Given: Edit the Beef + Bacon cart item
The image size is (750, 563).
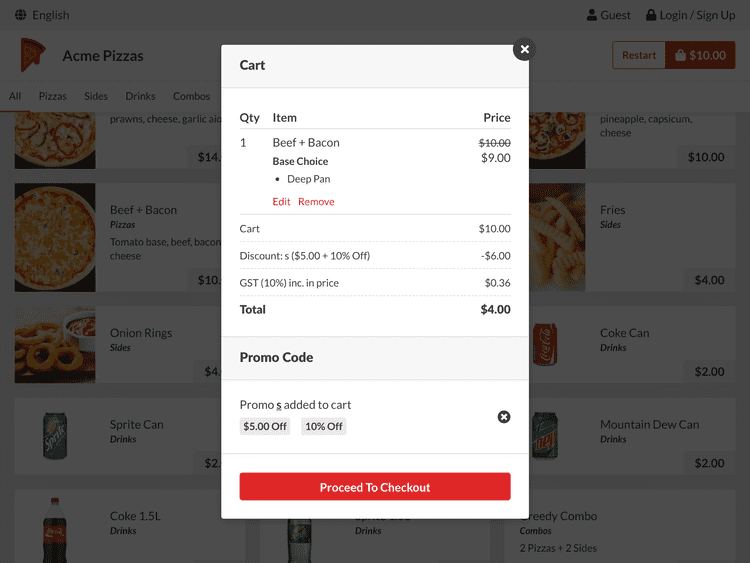Looking at the screenshot, I should click(281, 201).
